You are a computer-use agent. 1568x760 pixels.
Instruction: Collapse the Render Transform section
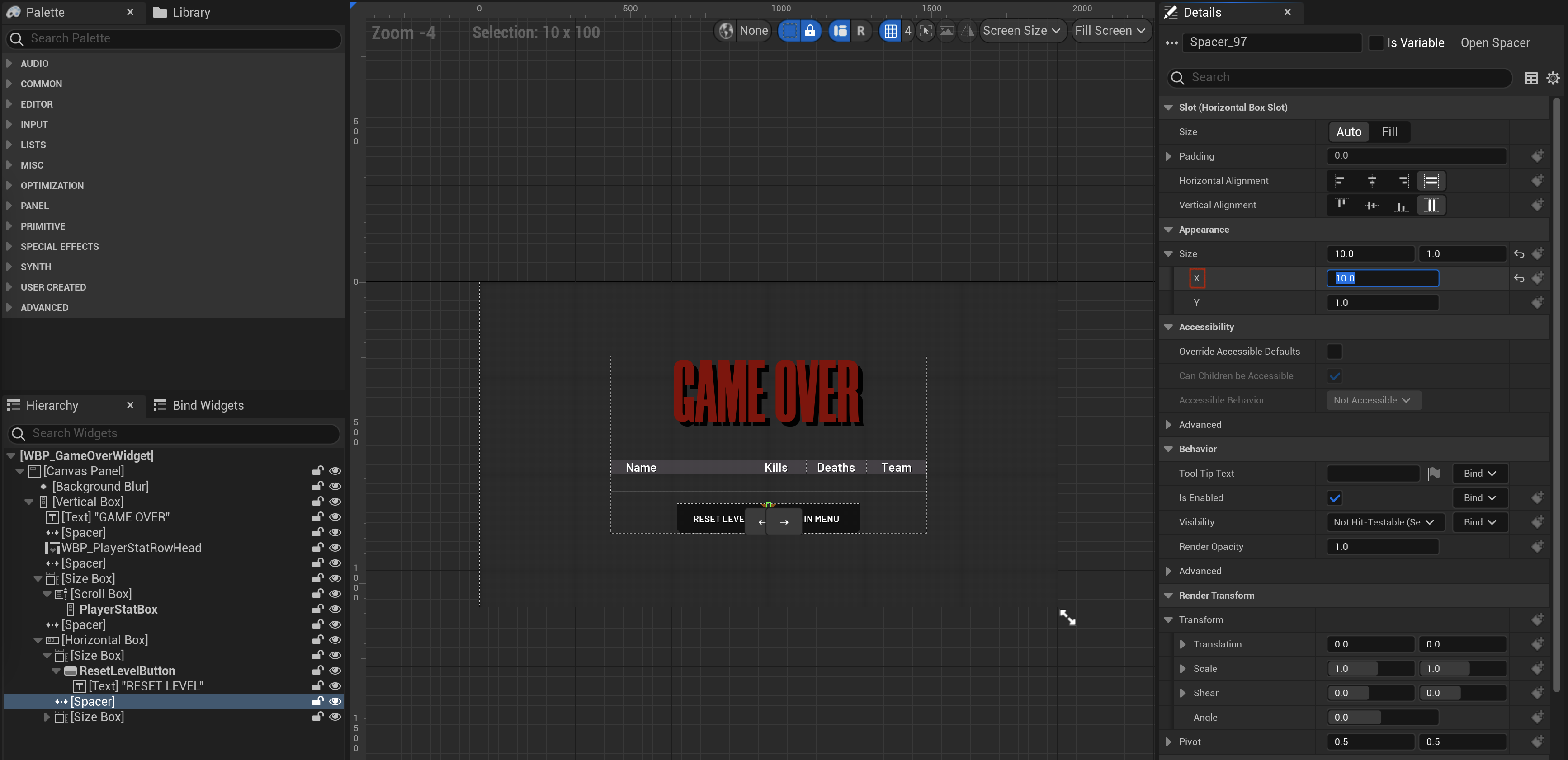click(1167, 596)
